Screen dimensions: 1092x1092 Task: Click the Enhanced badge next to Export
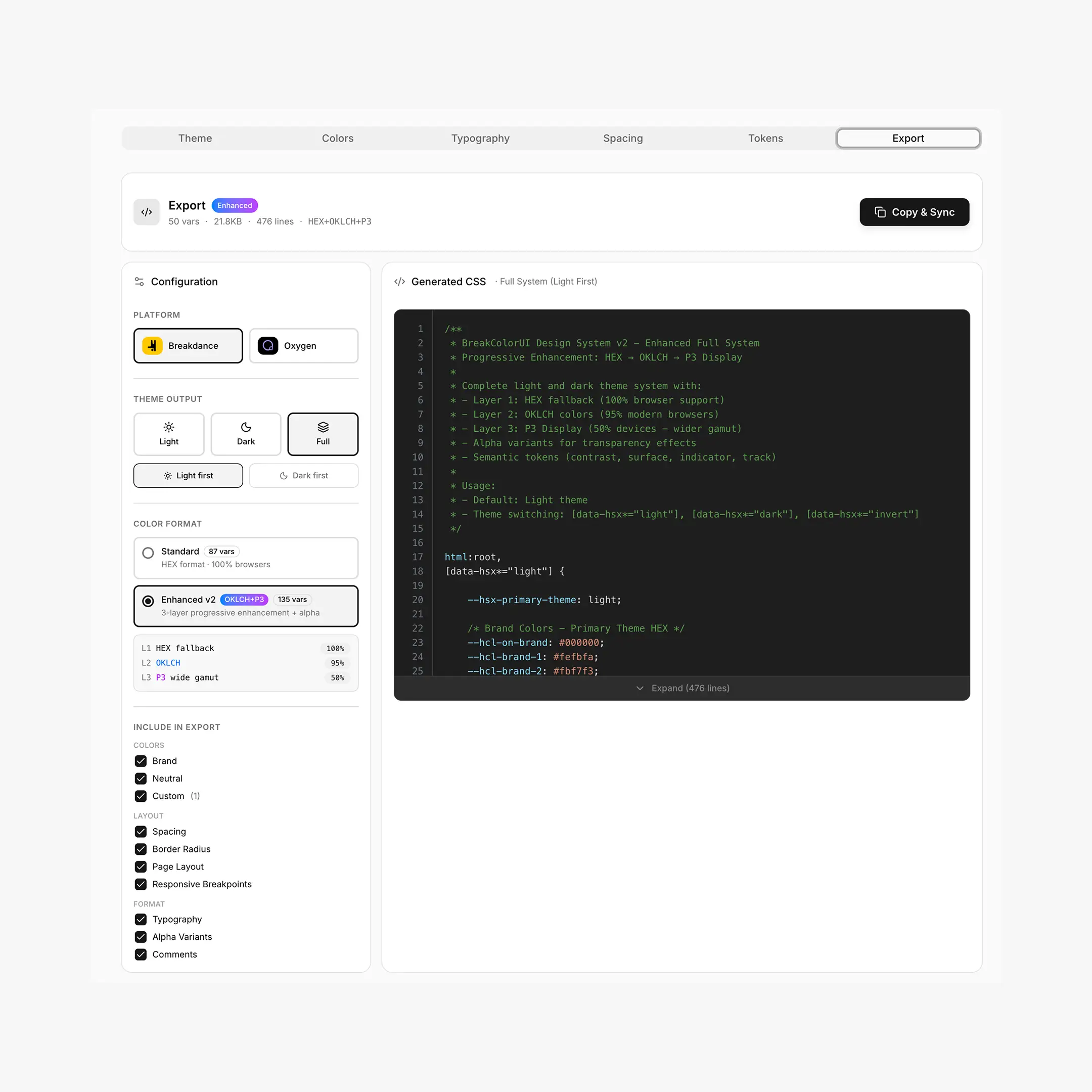tap(235, 206)
